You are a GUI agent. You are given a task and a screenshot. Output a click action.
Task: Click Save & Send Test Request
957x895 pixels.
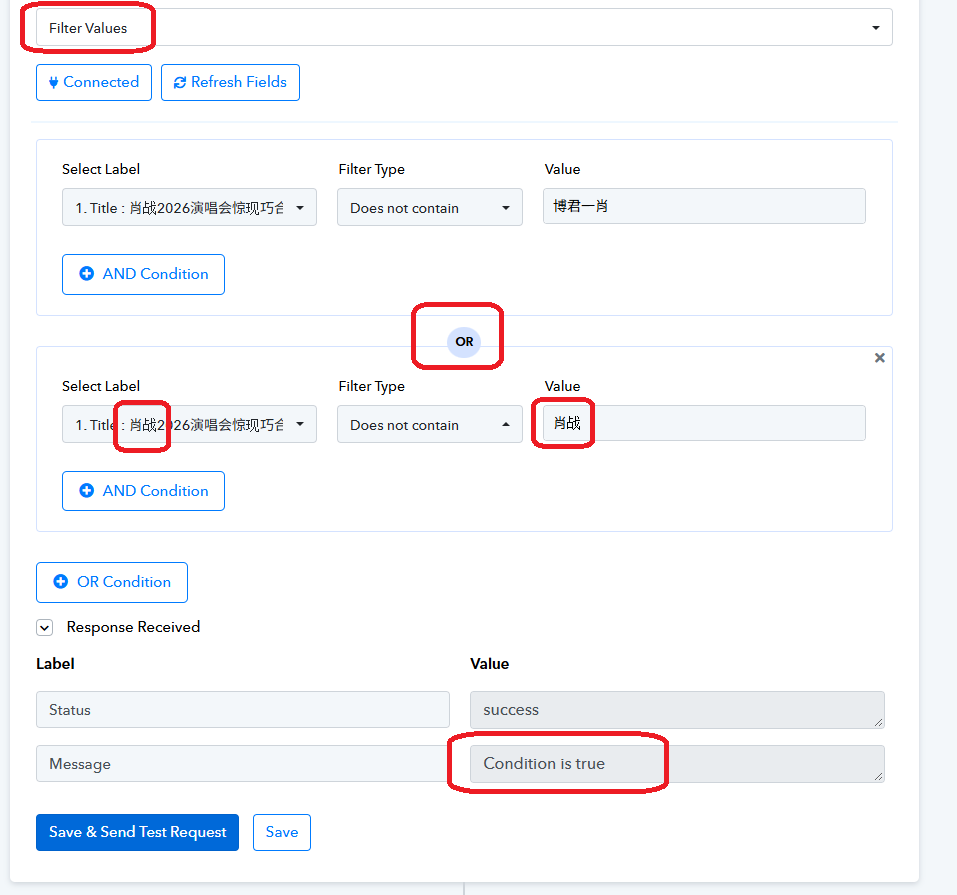tap(137, 832)
